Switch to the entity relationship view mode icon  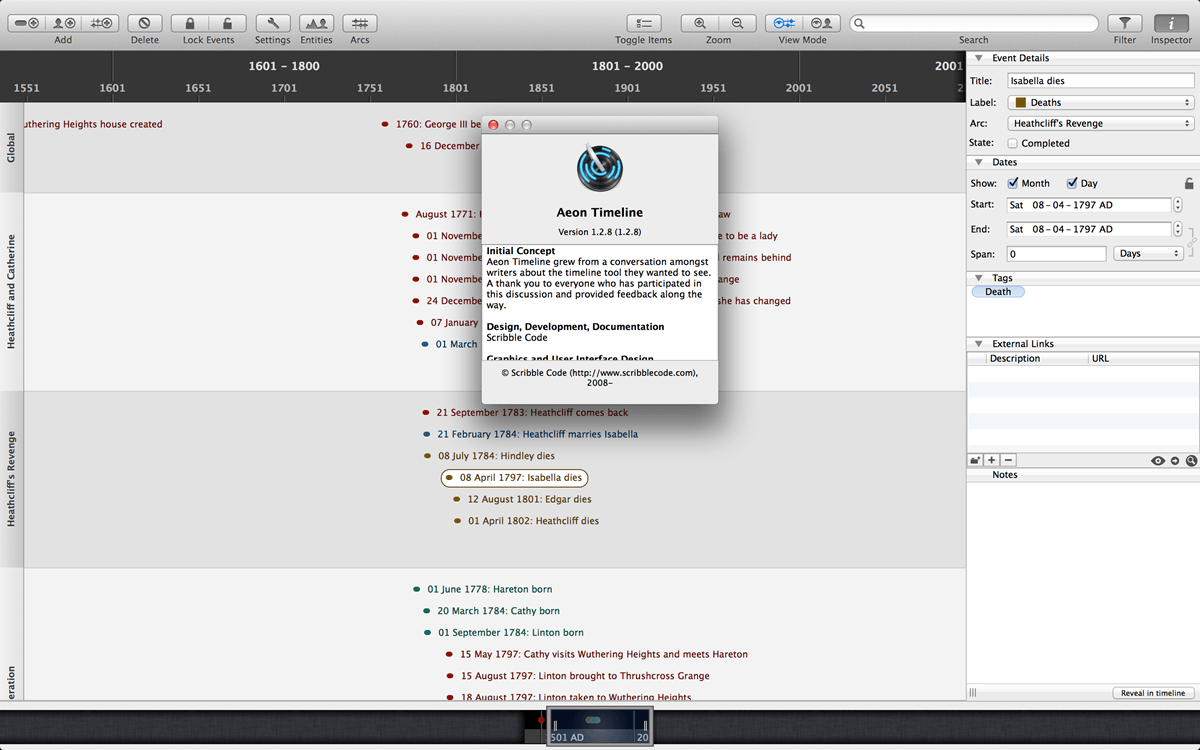pos(821,23)
